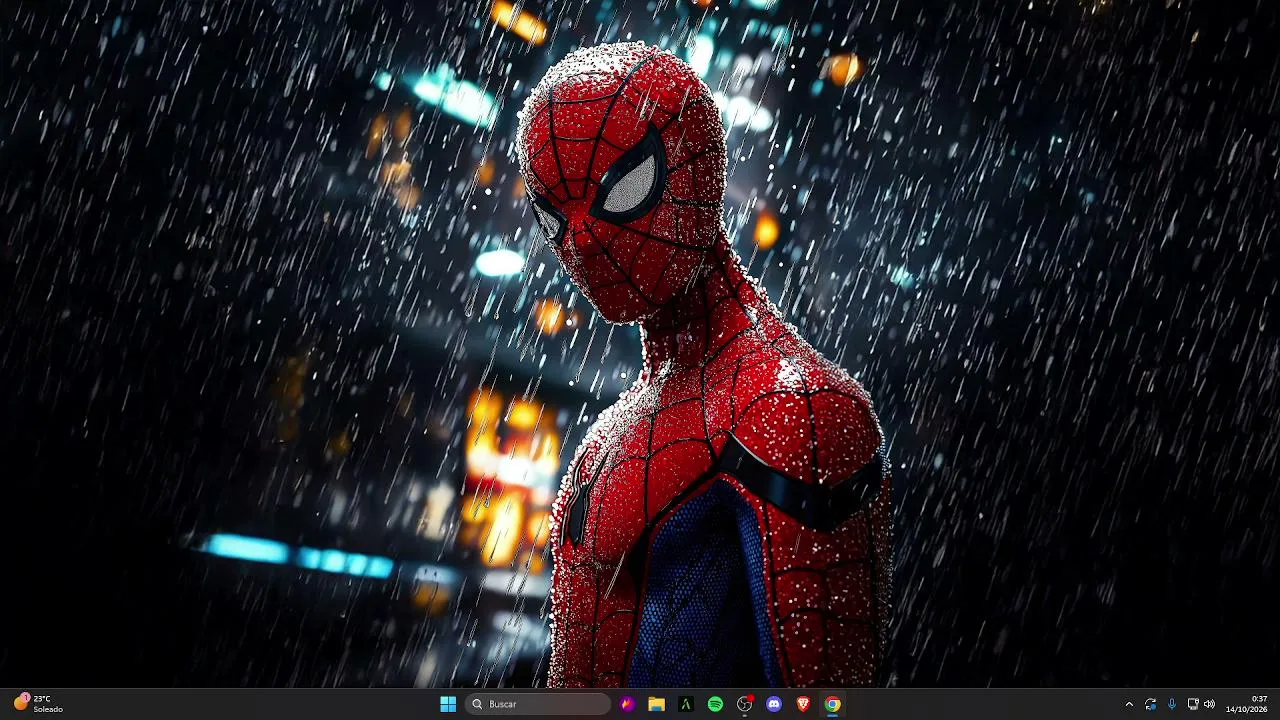The height and width of the screenshot is (720, 1280).
Task: Switch to the Google Chrome window
Action: click(x=832, y=704)
